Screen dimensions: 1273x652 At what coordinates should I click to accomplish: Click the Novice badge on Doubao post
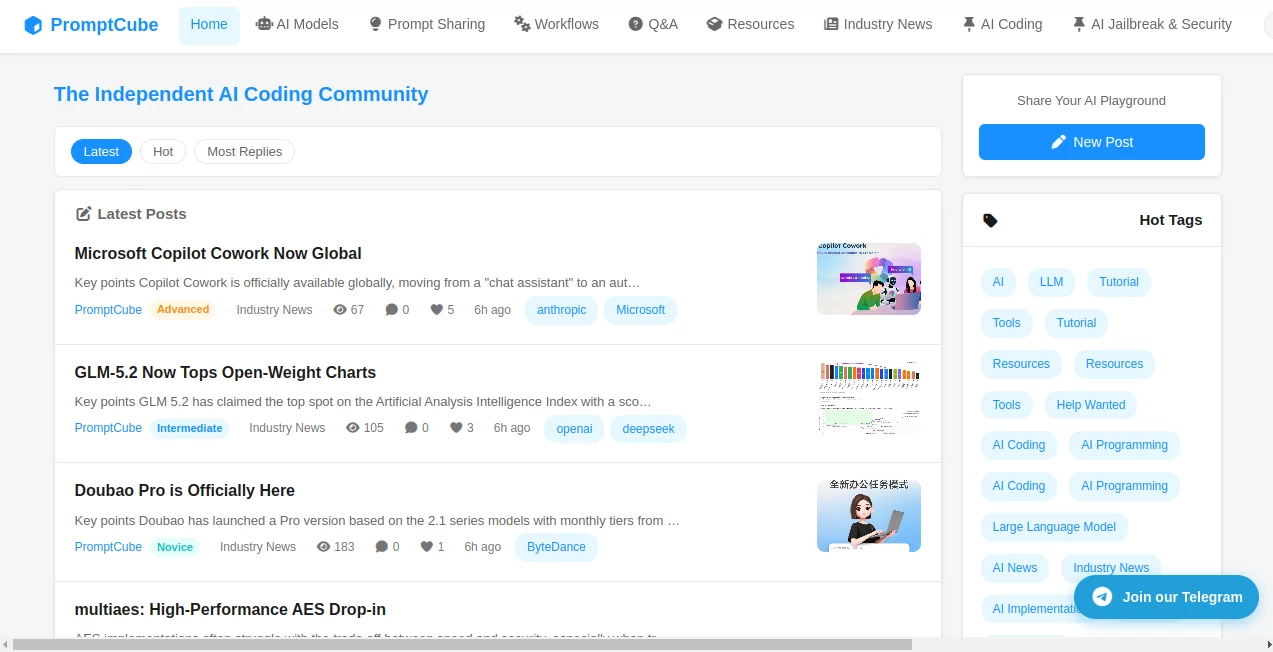175,547
